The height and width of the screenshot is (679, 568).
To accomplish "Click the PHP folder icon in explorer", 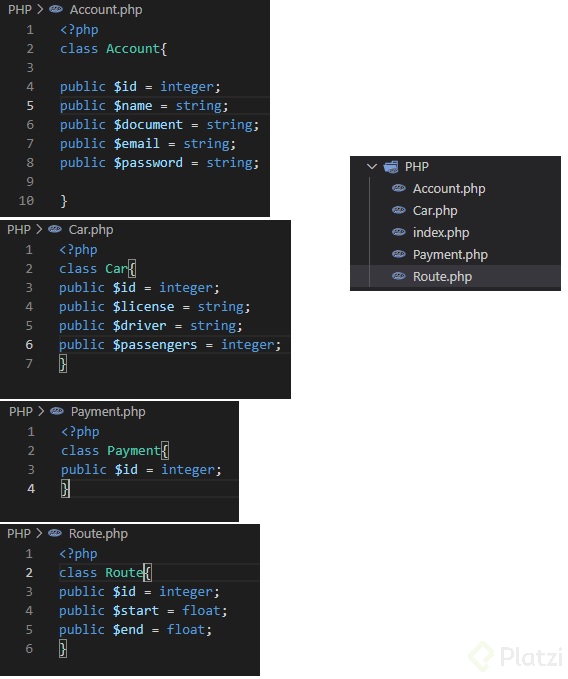I will pyautogui.click(x=391, y=167).
